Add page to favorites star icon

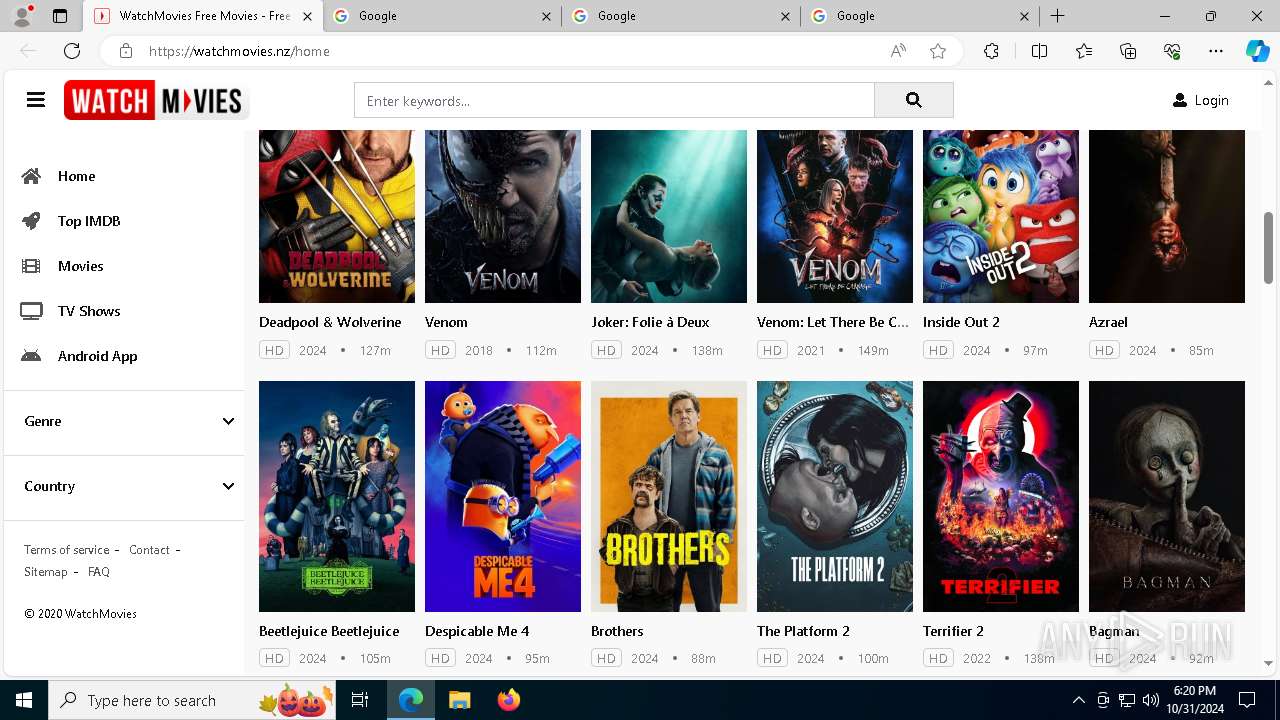[x=938, y=51]
